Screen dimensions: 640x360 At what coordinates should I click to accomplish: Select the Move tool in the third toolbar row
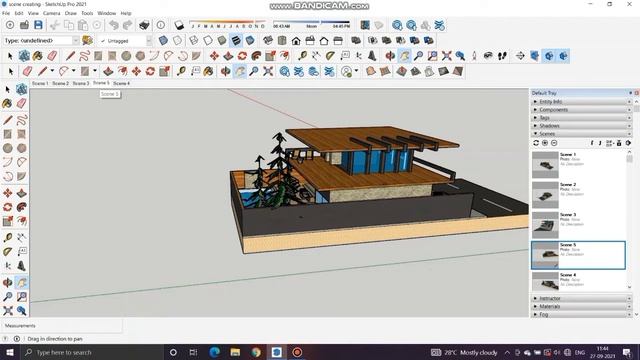tap(214, 56)
